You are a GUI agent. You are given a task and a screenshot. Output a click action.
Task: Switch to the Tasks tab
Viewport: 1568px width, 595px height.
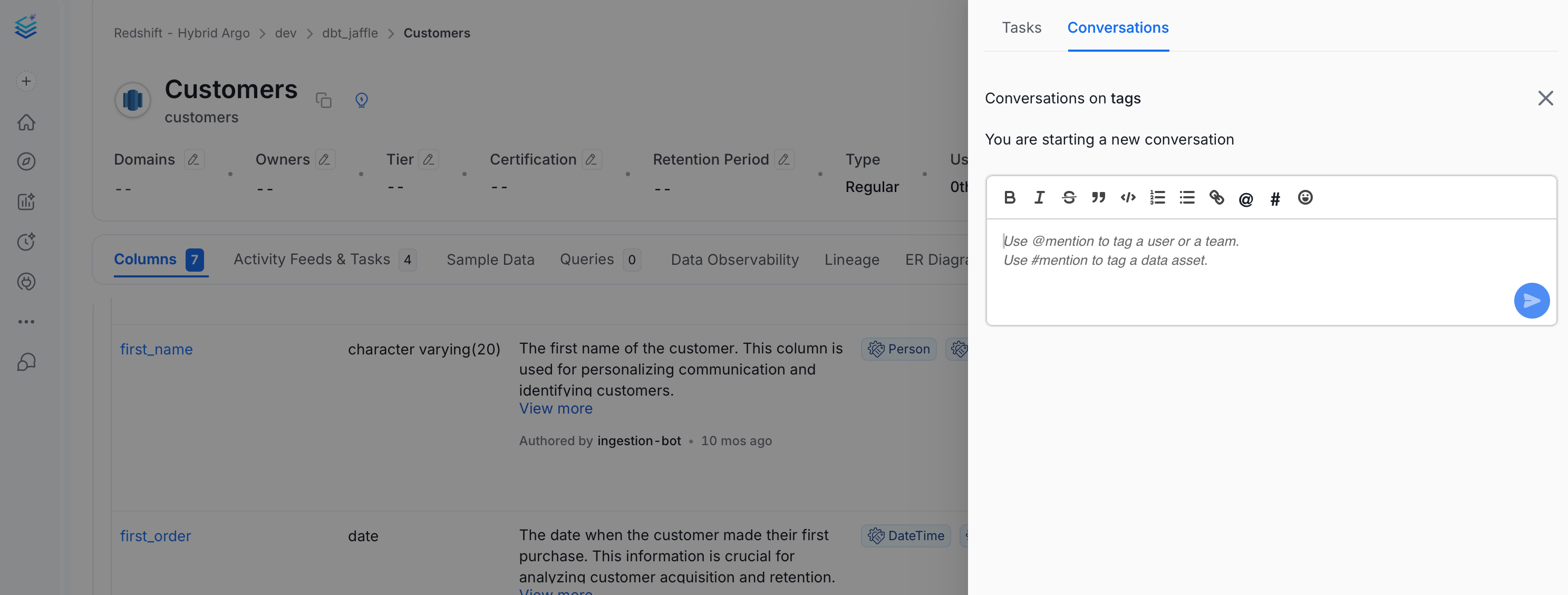pos(1021,27)
